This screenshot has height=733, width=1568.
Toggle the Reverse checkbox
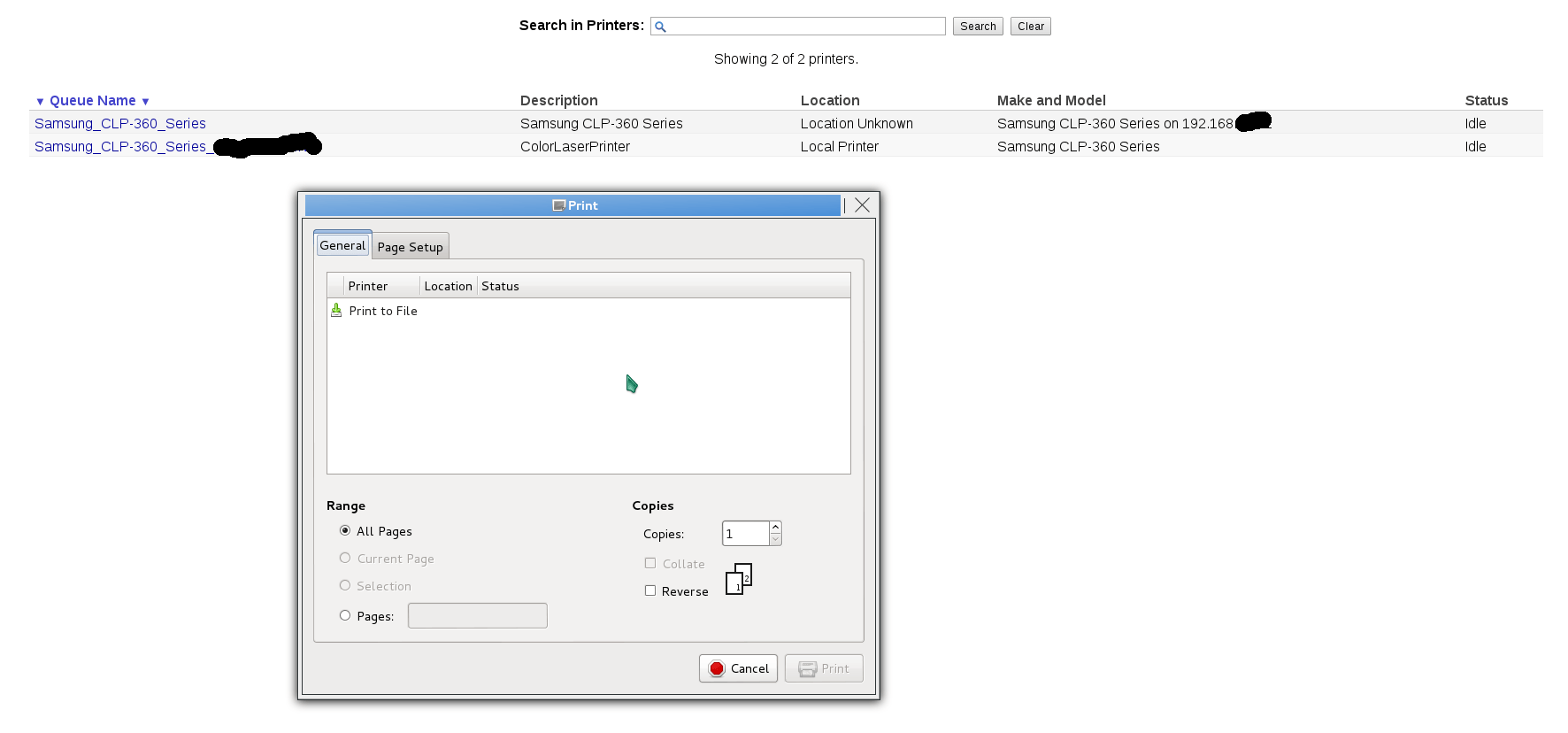pyautogui.click(x=650, y=590)
